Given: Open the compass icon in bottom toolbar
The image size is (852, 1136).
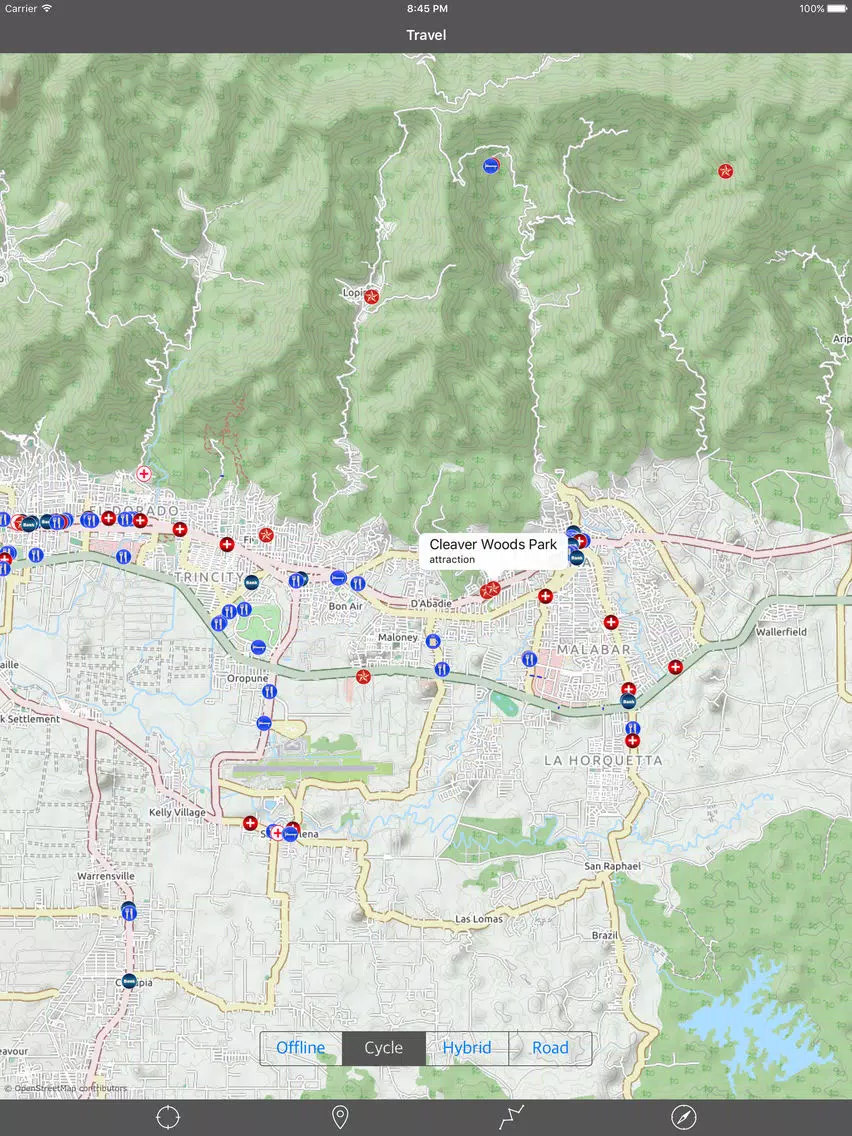Looking at the screenshot, I should [x=683, y=1117].
